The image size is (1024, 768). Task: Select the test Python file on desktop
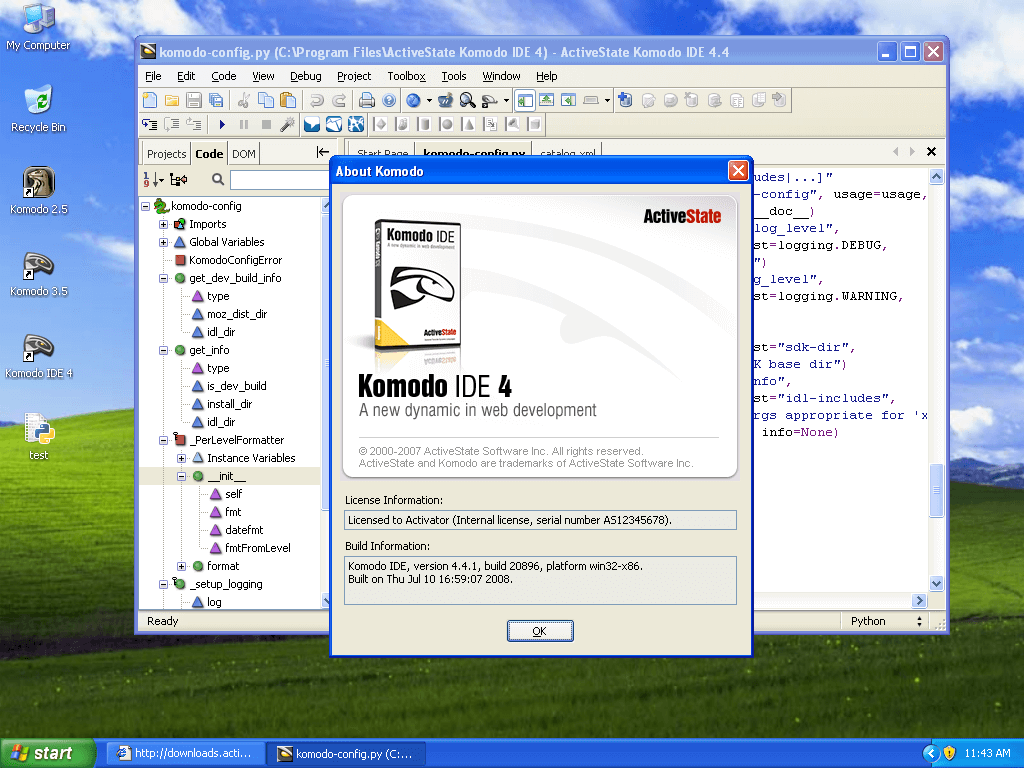39,436
